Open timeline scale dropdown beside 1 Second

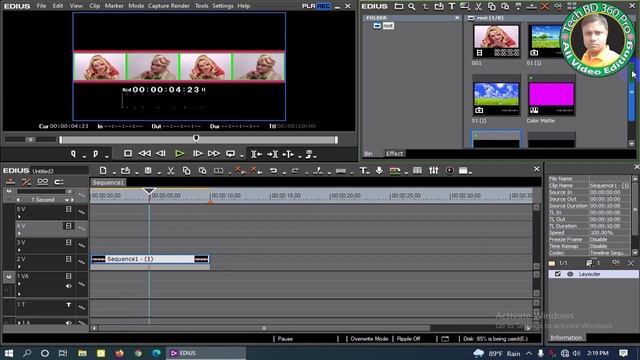pyautogui.click(x=67, y=200)
